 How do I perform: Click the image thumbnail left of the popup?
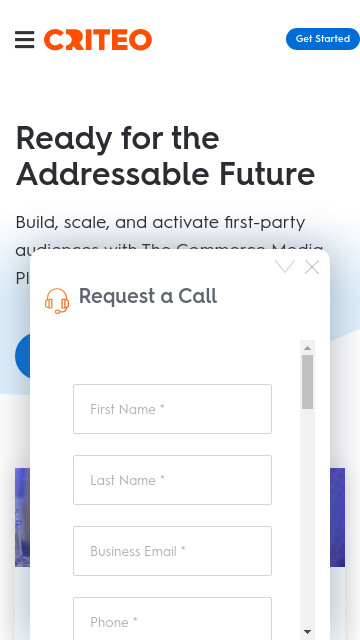pyautogui.click(x=22, y=517)
